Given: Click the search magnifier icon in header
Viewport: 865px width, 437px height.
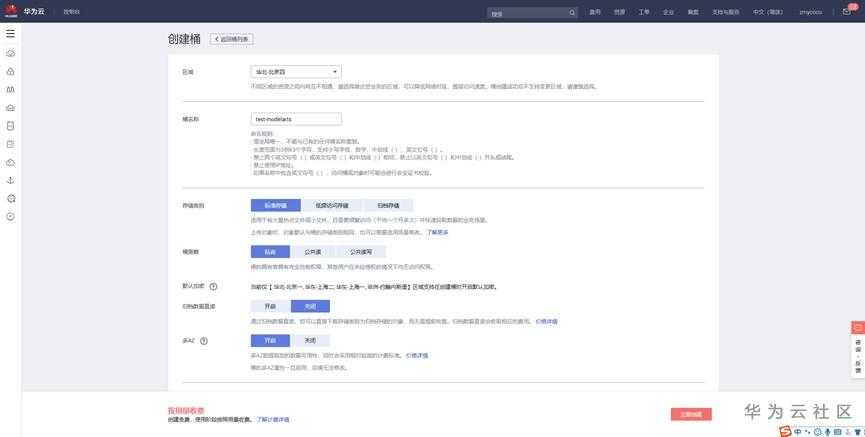Looking at the screenshot, I should (x=572, y=13).
